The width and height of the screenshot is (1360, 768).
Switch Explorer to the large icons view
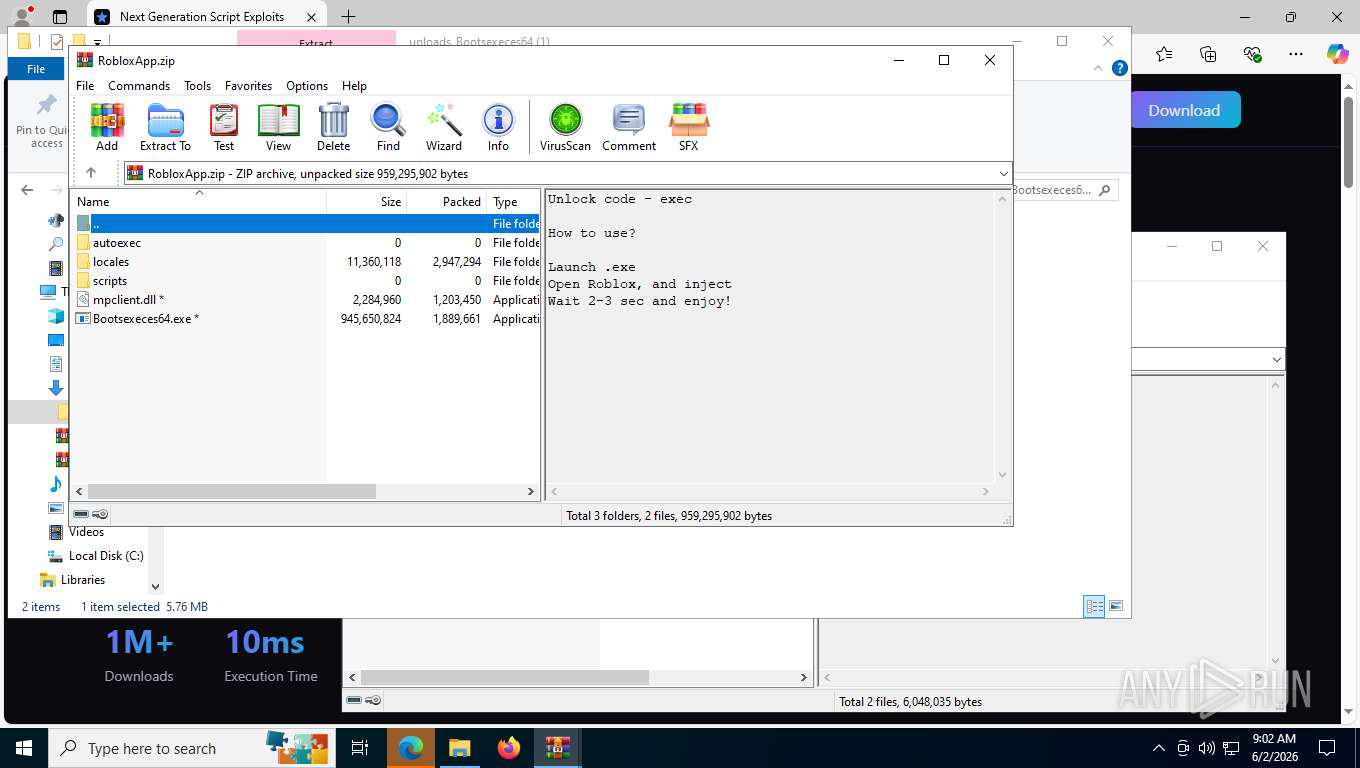(x=1116, y=606)
